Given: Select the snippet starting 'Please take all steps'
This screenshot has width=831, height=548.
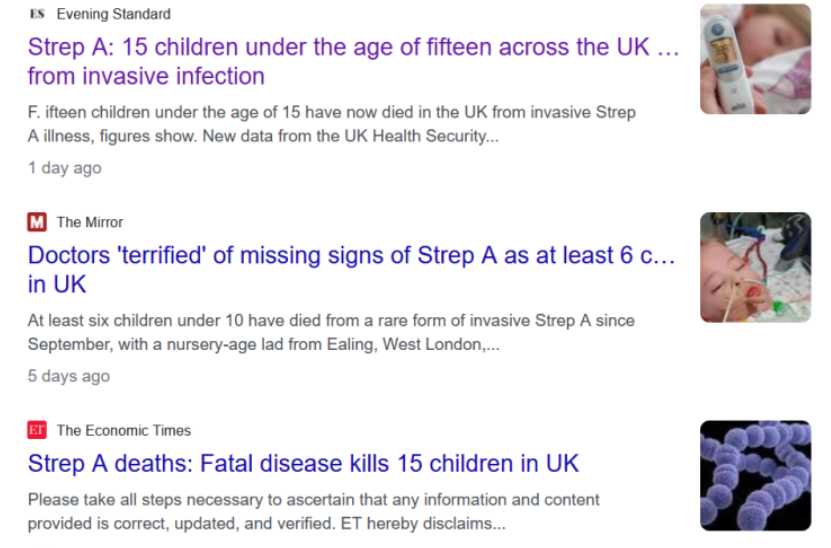Looking at the screenshot, I should point(313,499).
